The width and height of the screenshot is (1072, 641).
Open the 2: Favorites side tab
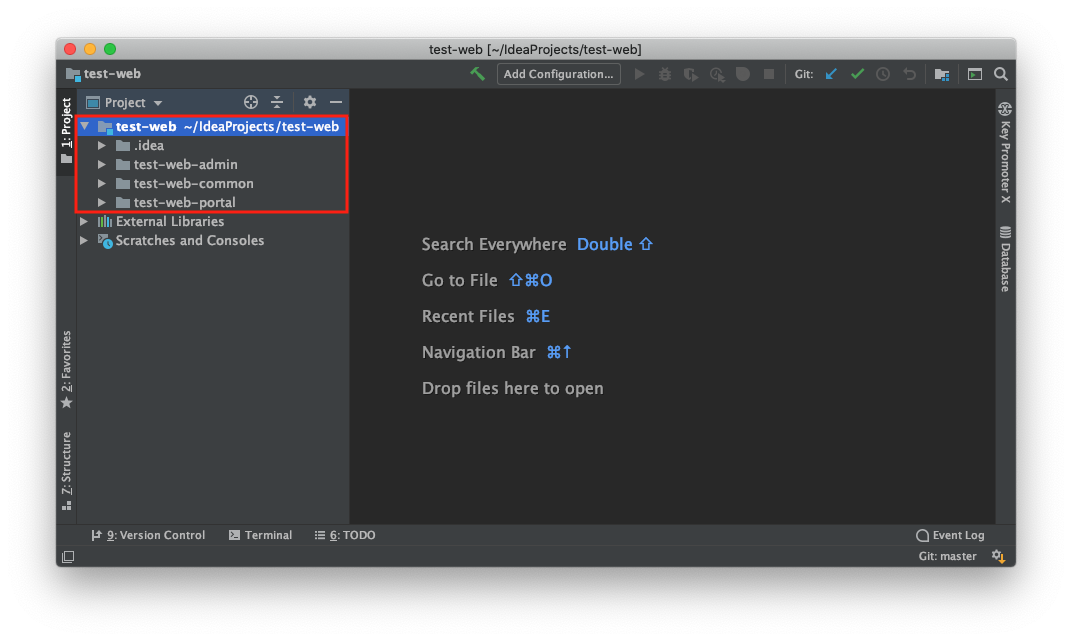[66, 370]
